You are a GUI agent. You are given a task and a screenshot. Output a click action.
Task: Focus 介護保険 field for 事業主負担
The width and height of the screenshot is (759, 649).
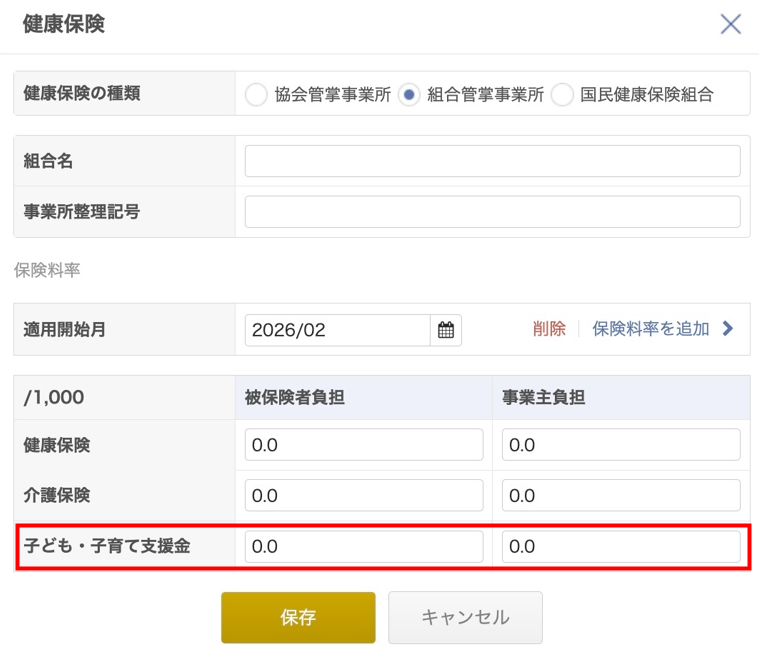[x=621, y=495]
